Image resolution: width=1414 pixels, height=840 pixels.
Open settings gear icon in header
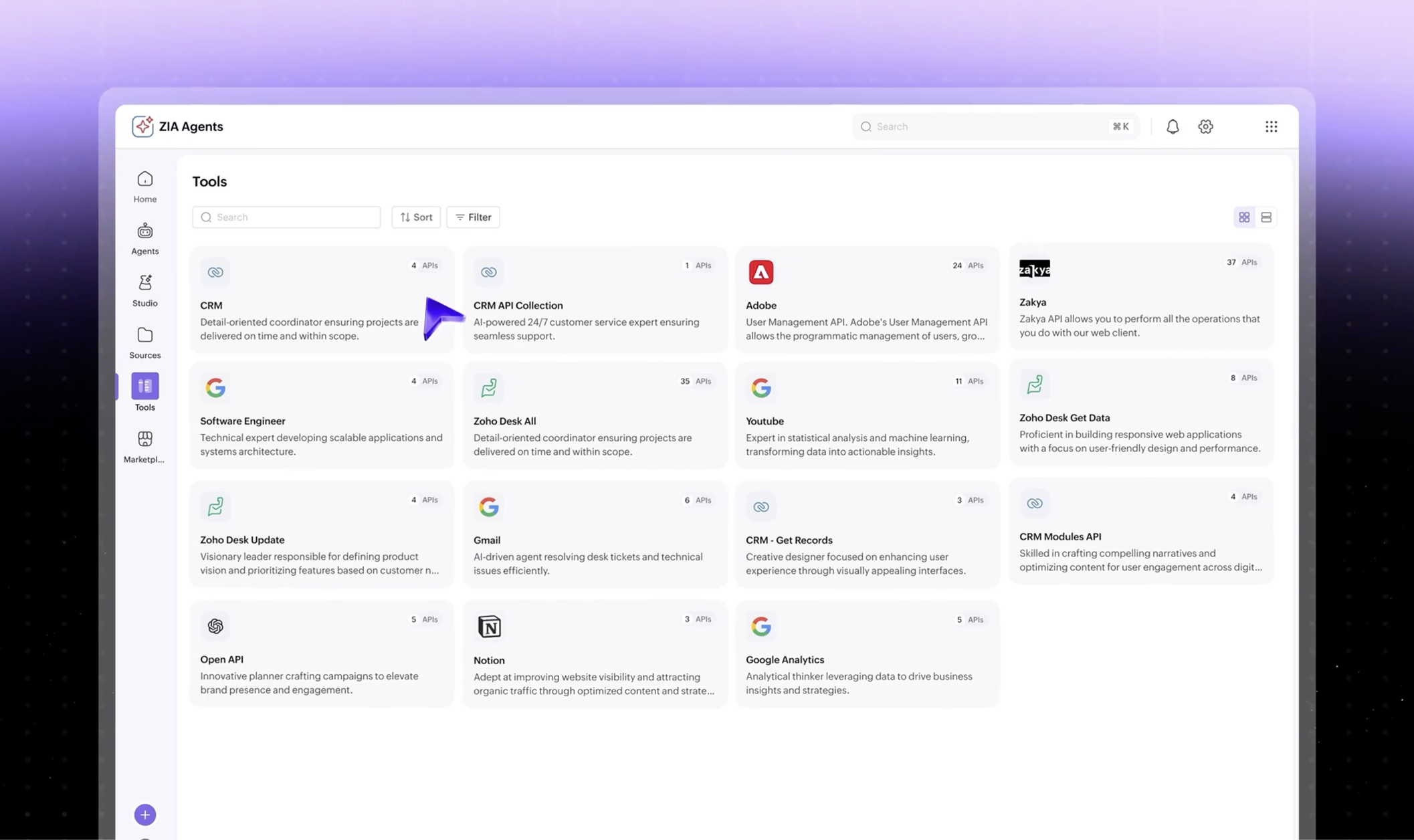point(1205,126)
